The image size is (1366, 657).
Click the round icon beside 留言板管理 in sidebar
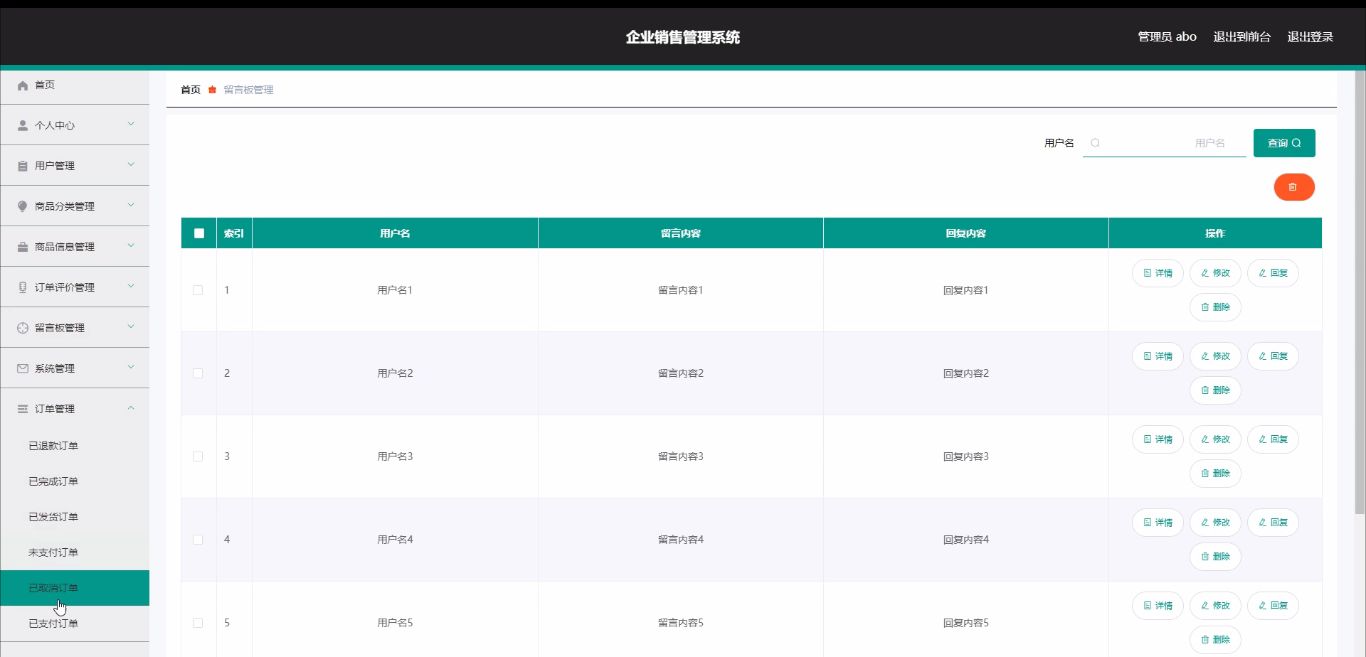[23, 328]
